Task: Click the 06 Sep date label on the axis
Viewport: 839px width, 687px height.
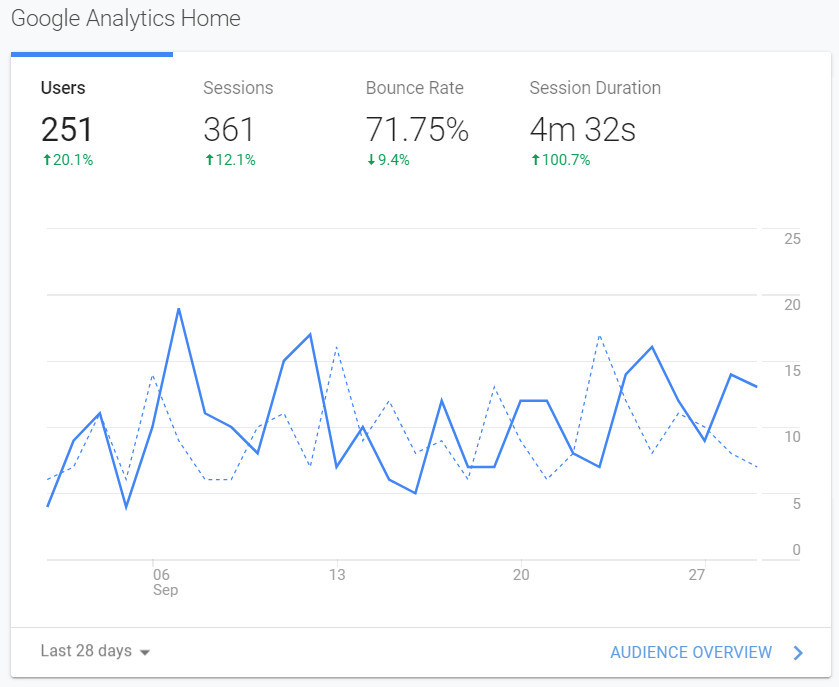Action: [165, 582]
